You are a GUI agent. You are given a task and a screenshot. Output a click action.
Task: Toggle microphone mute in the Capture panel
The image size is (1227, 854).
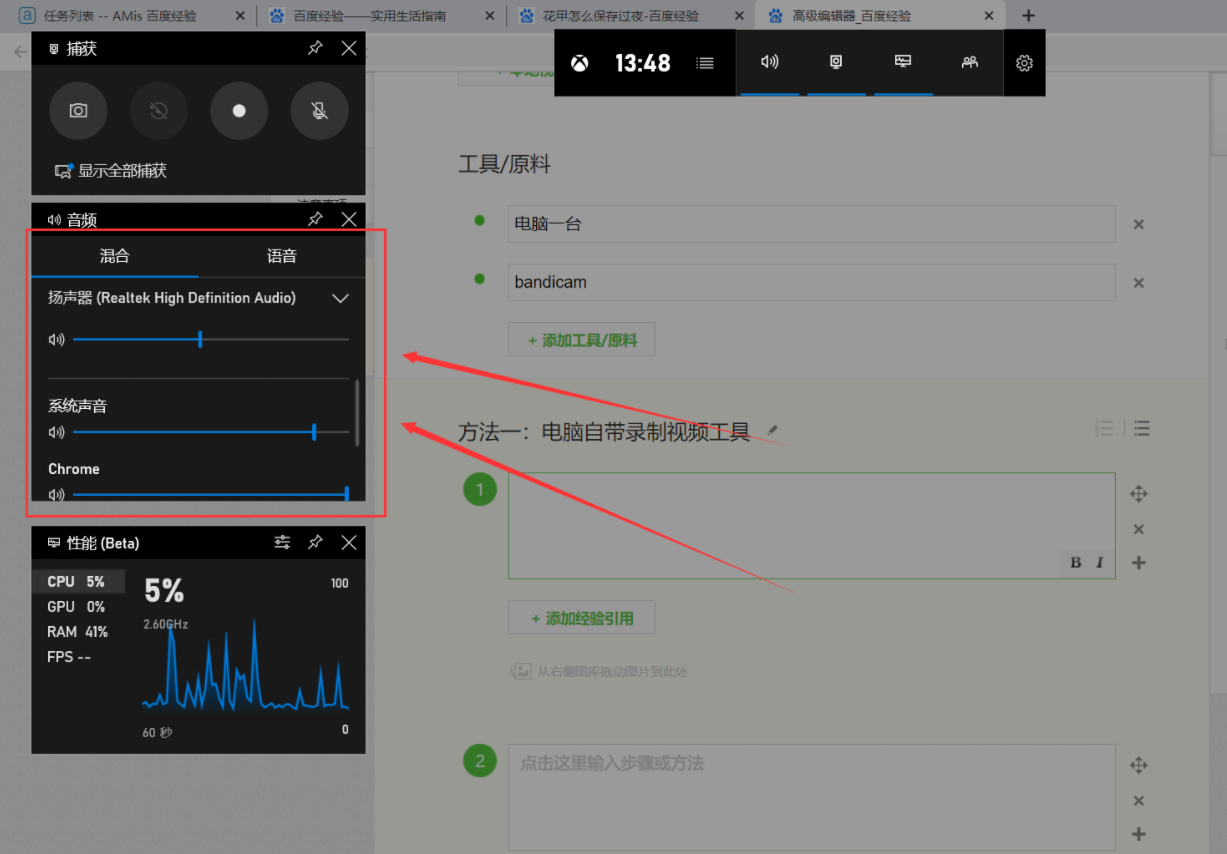tap(319, 111)
